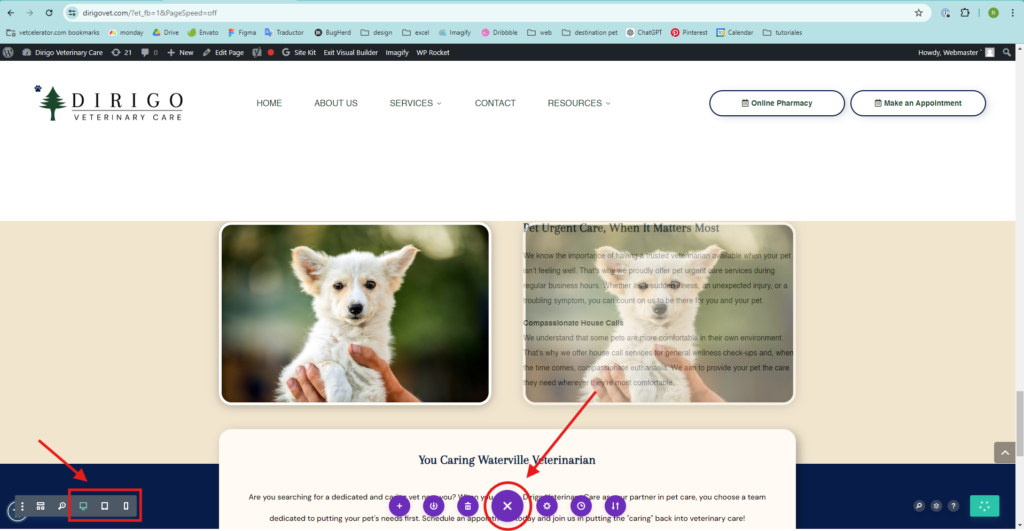This screenshot has height=531, width=1024.
Task: Click the purple power icon button
Action: tap(434, 506)
